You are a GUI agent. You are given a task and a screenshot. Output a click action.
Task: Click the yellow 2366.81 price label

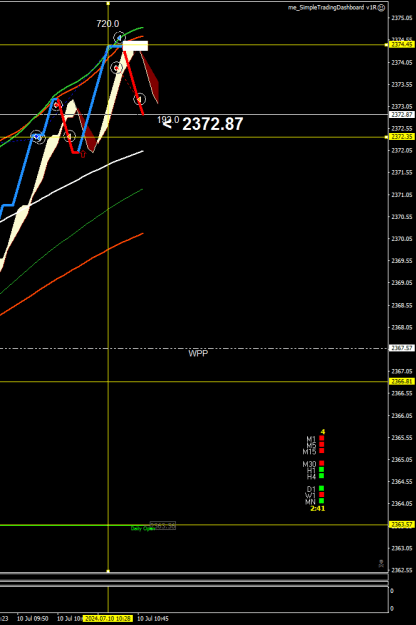pos(402,381)
